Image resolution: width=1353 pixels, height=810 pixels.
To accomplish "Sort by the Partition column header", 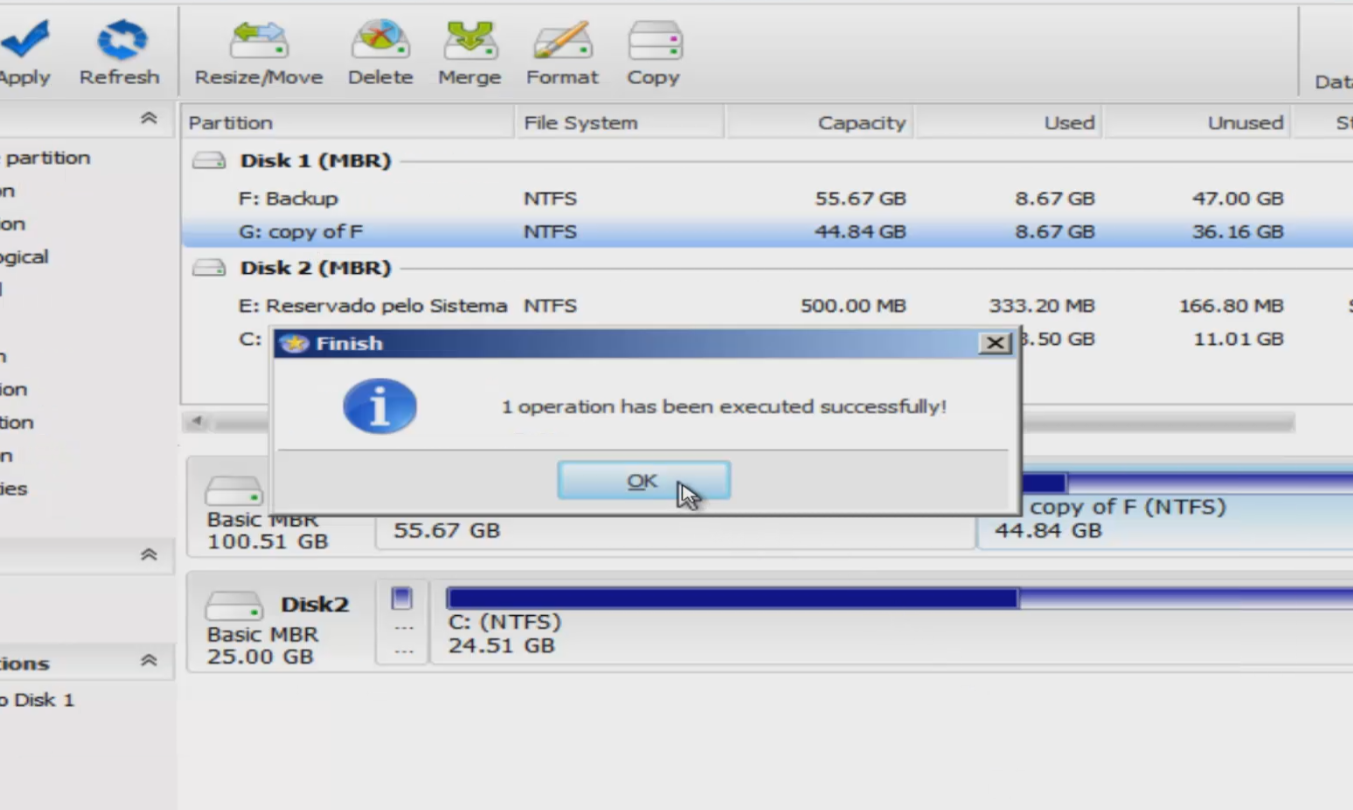I will point(348,123).
